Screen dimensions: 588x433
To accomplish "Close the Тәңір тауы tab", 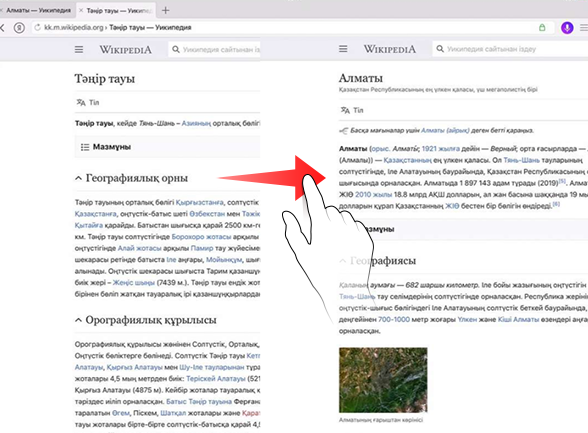I will tap(81, 10).
